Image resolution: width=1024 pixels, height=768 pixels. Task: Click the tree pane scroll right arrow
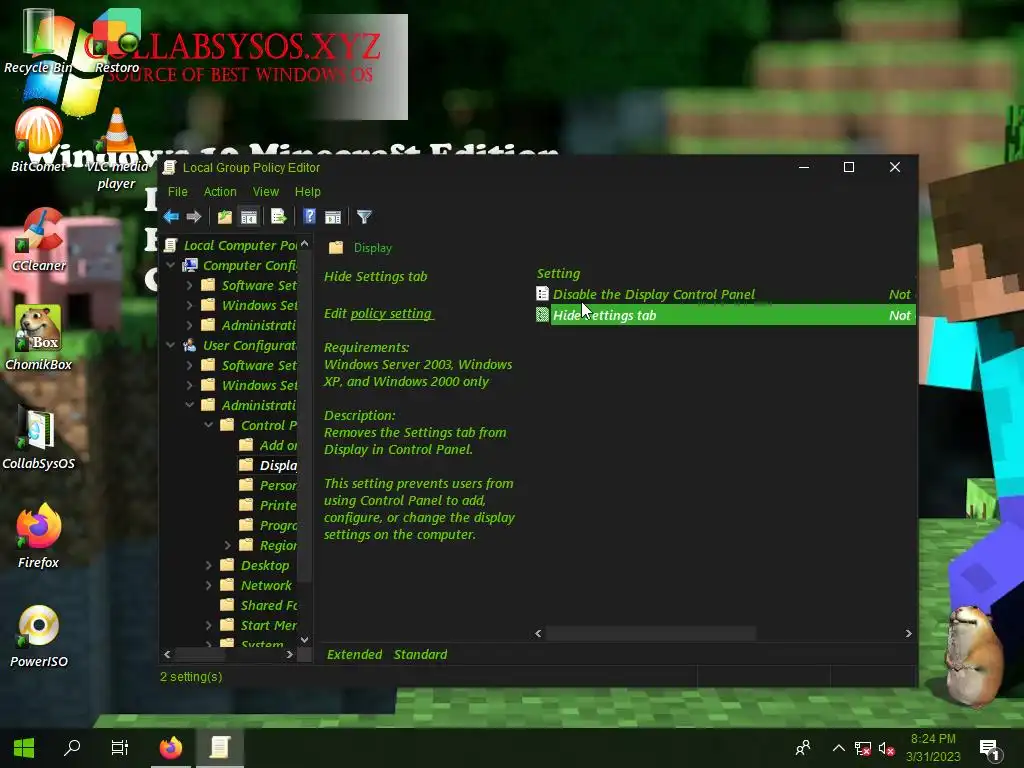[289, 654]
